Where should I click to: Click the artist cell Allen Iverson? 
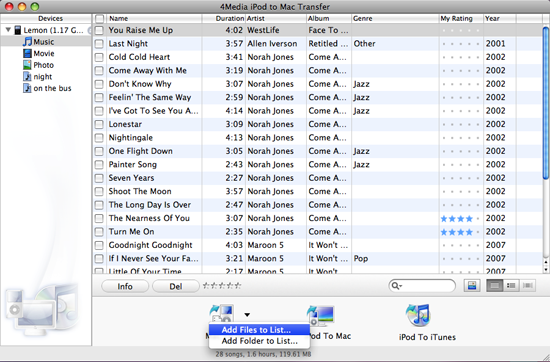272,43
